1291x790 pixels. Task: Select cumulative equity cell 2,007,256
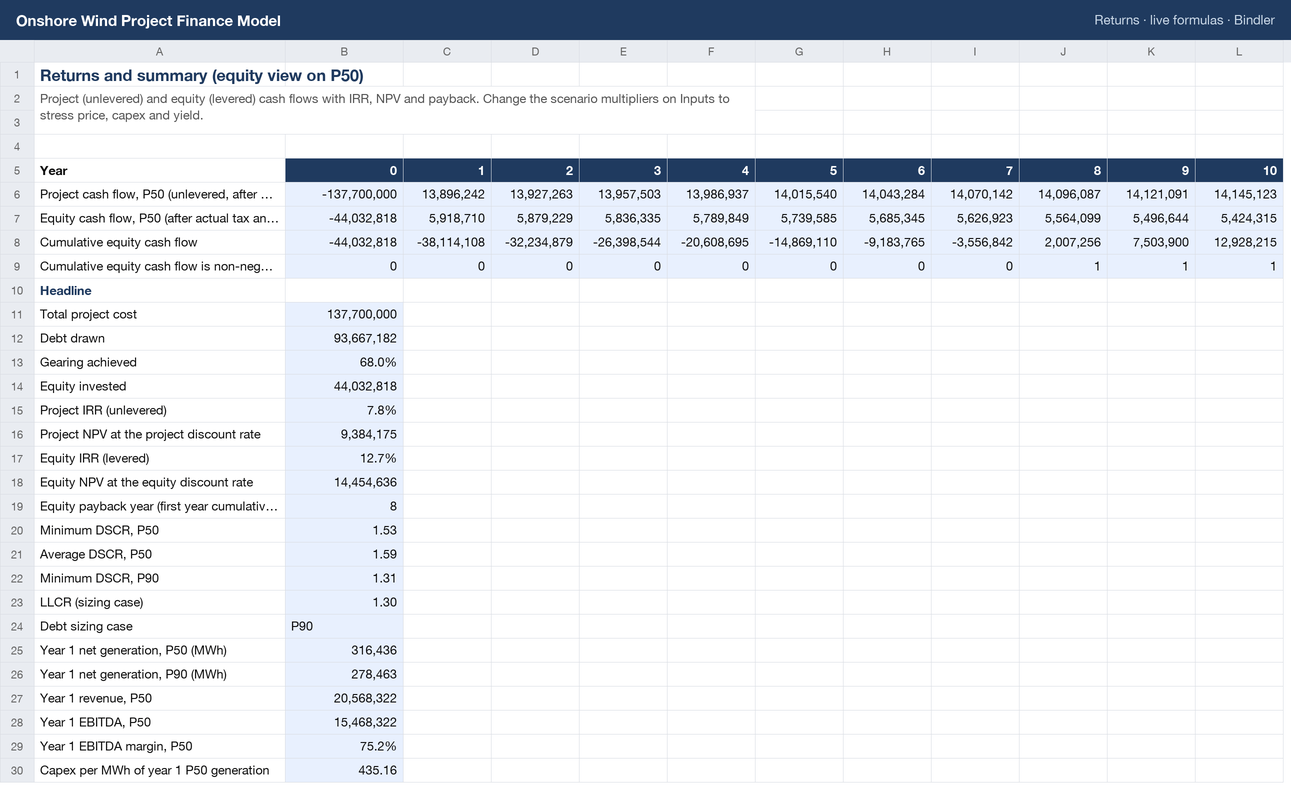pyautogui.click(x=1063, y=242)
